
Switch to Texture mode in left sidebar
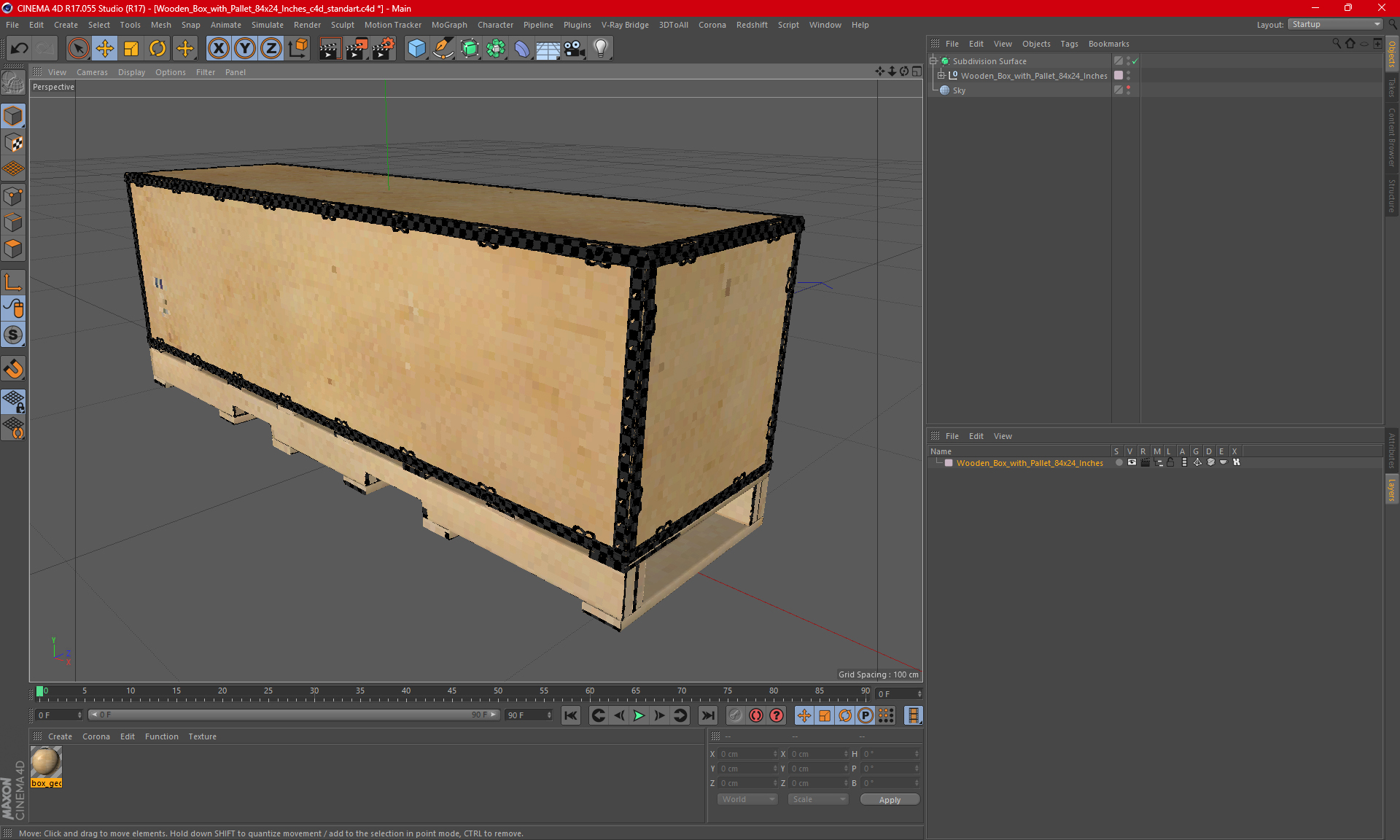point(13,143)
